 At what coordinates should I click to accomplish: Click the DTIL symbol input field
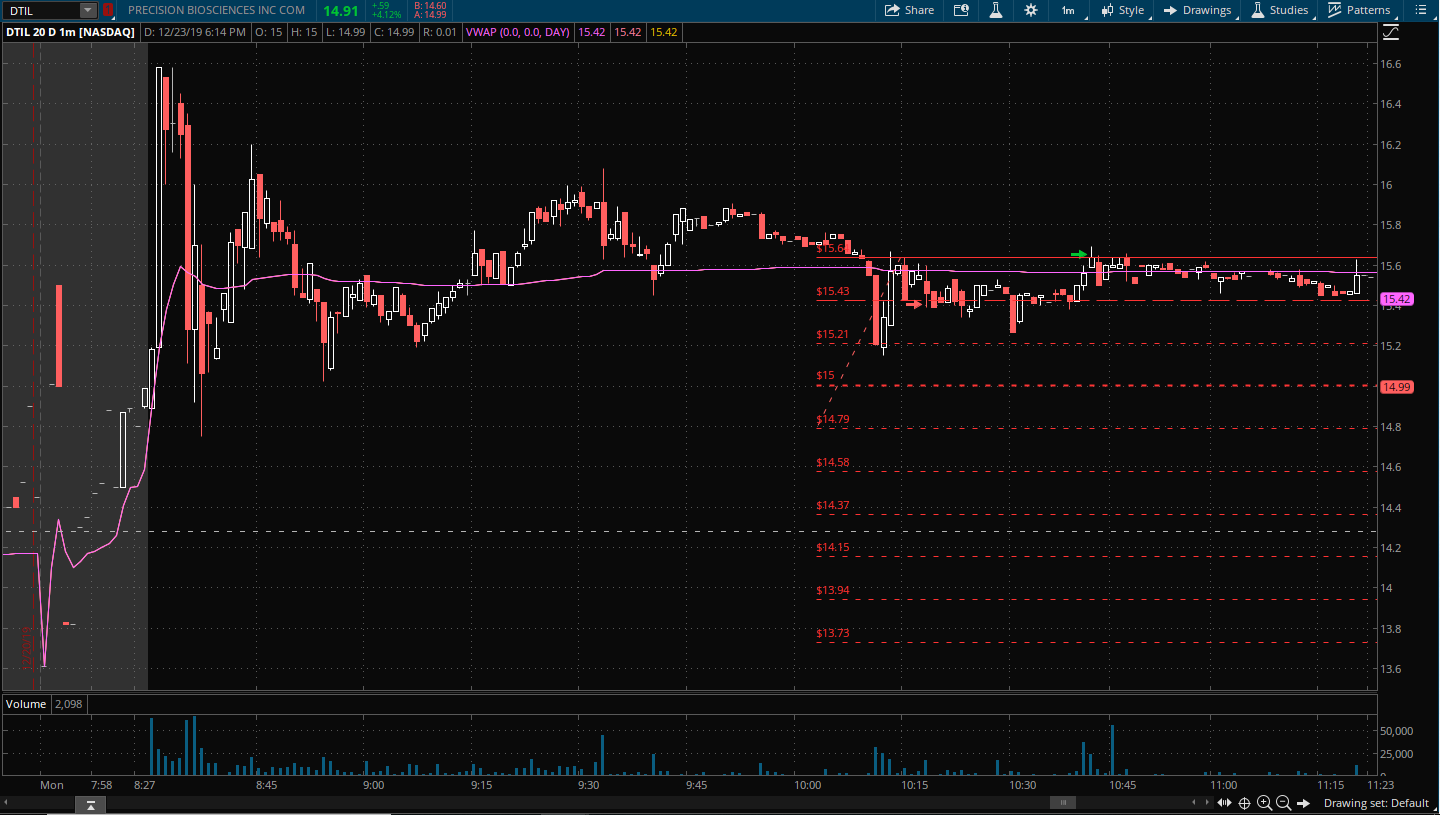[x=41, y=10]
